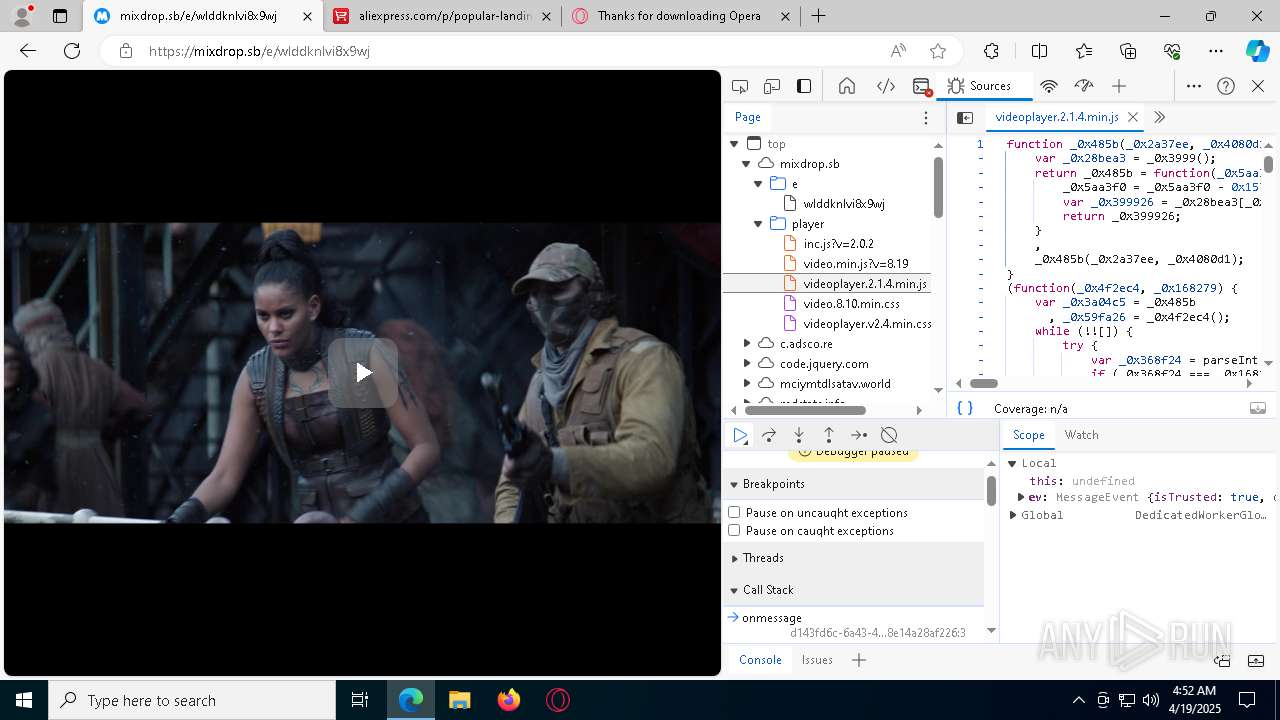Switch to Thanks for downloading Opera tab
The image size is (1280, 720).
[x=681, y=16]
